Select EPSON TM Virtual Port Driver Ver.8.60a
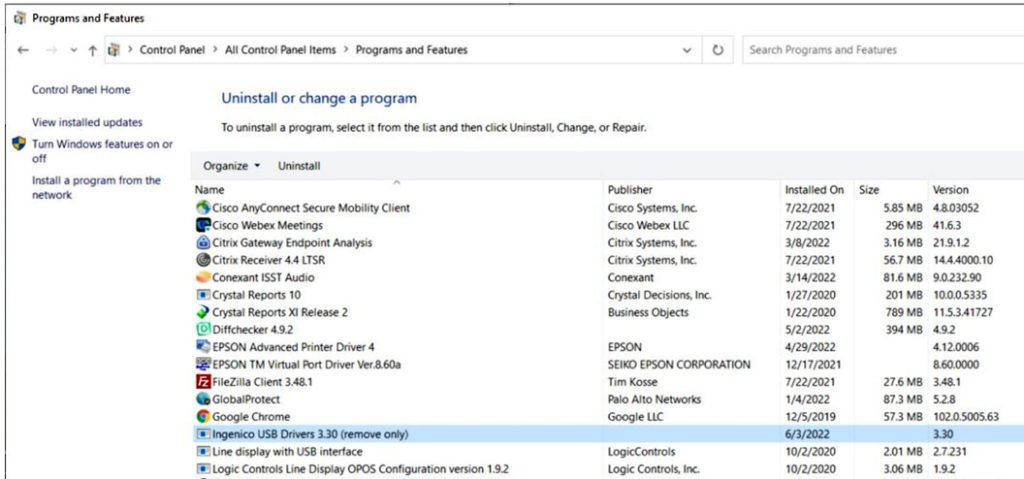 pos(307,365)
